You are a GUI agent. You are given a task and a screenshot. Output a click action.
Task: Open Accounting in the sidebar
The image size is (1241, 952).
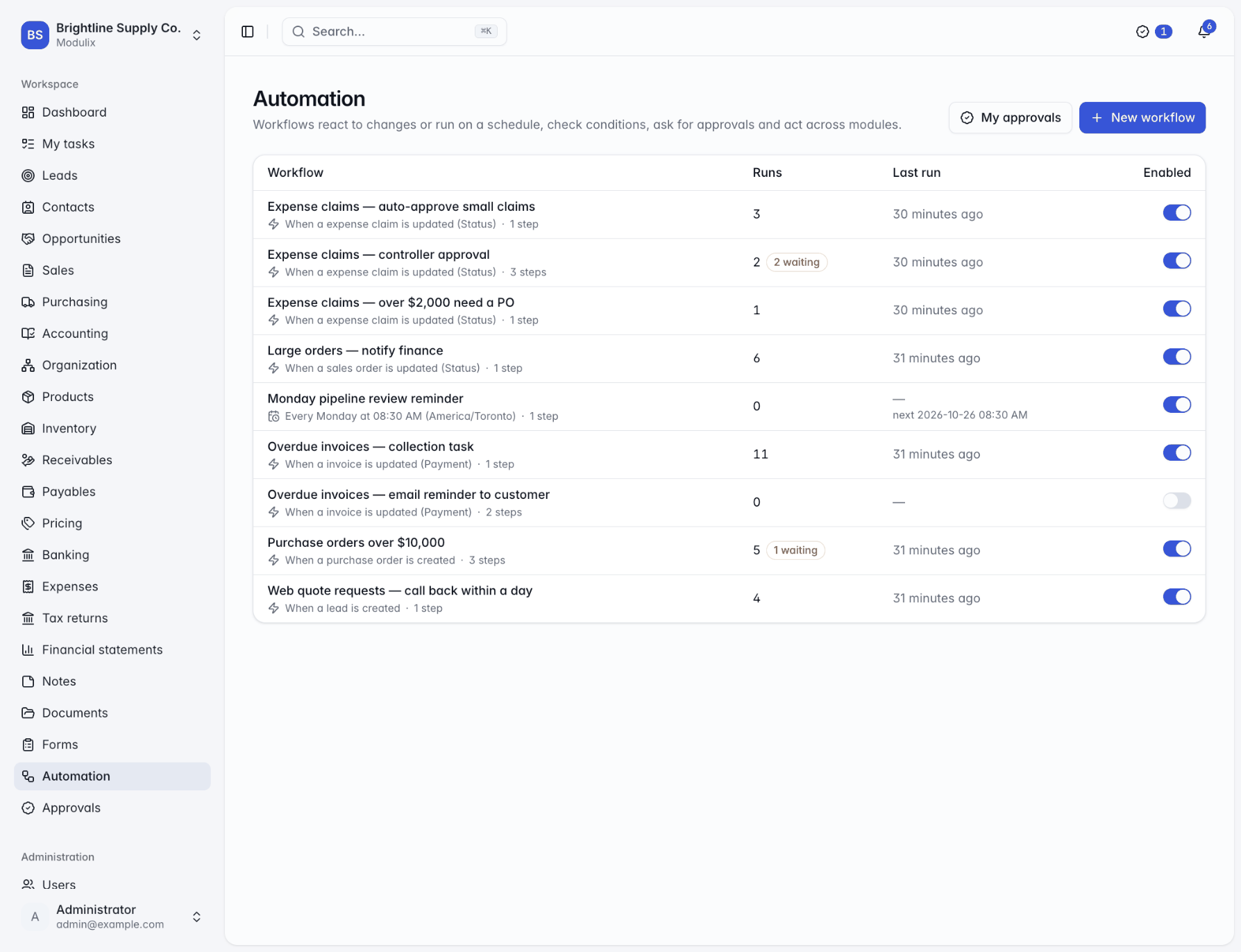coord(112,334)
